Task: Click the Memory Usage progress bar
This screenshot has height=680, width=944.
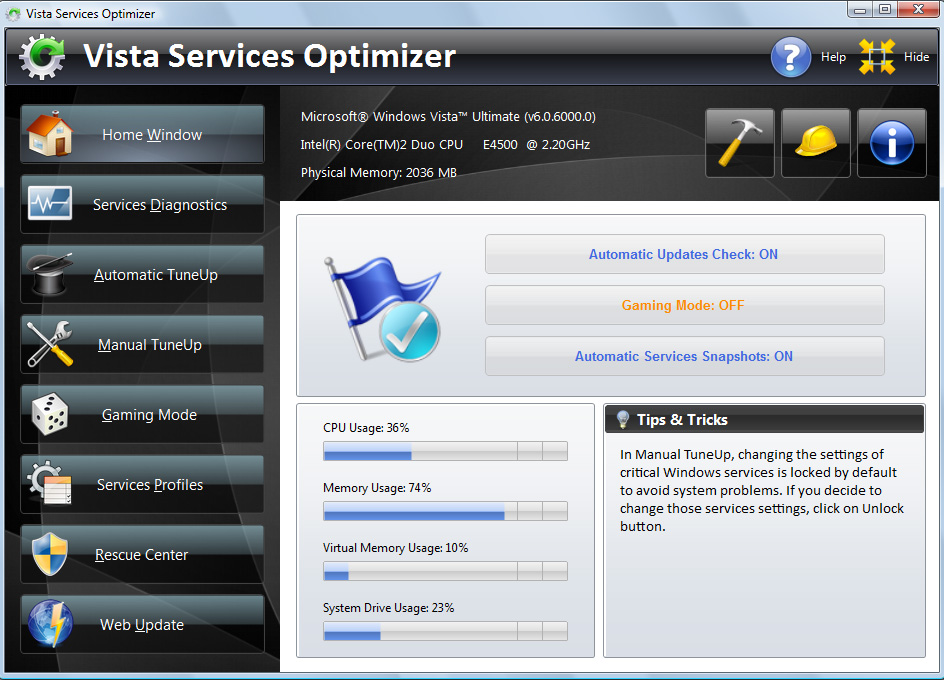Action: [x=446, y=511]
